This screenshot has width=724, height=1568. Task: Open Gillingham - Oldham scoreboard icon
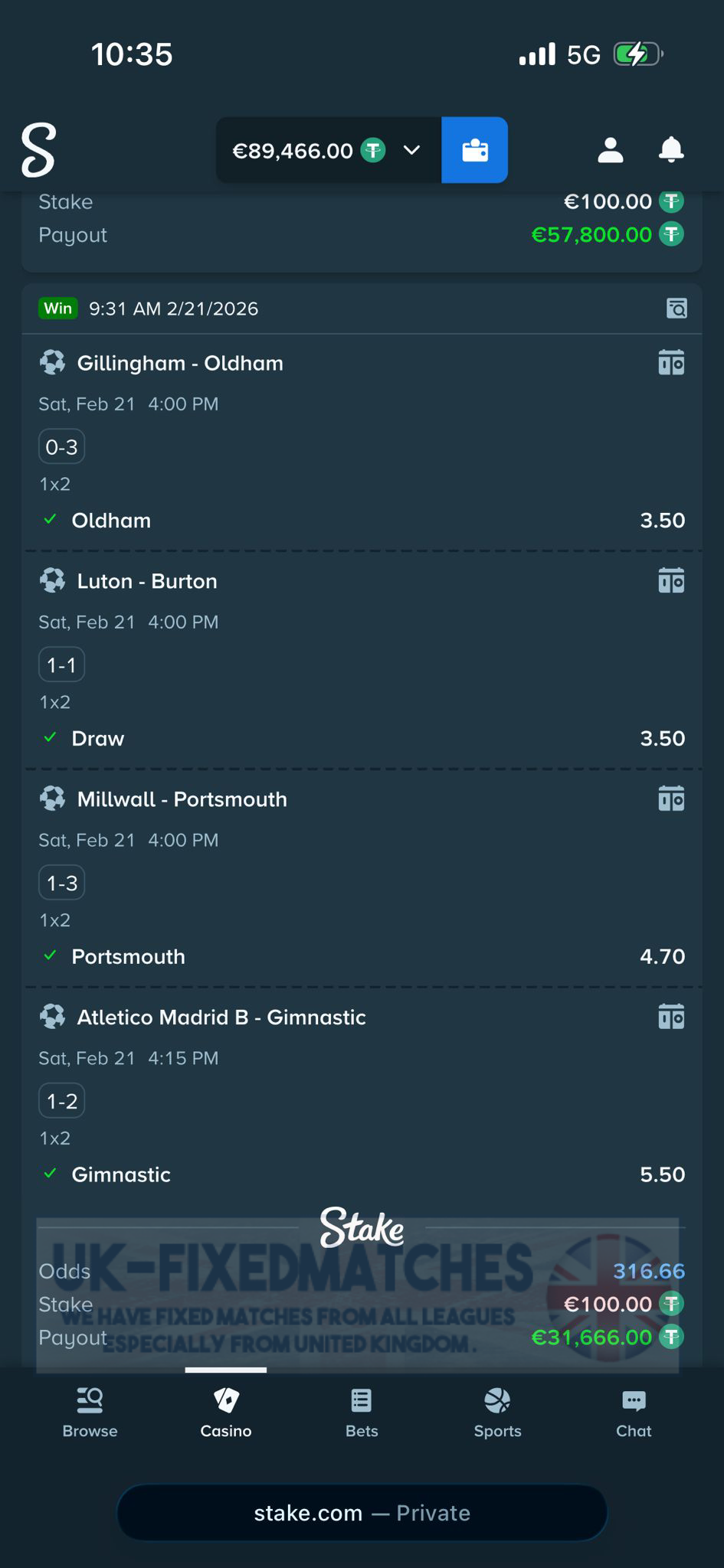[x=671, y=363]
